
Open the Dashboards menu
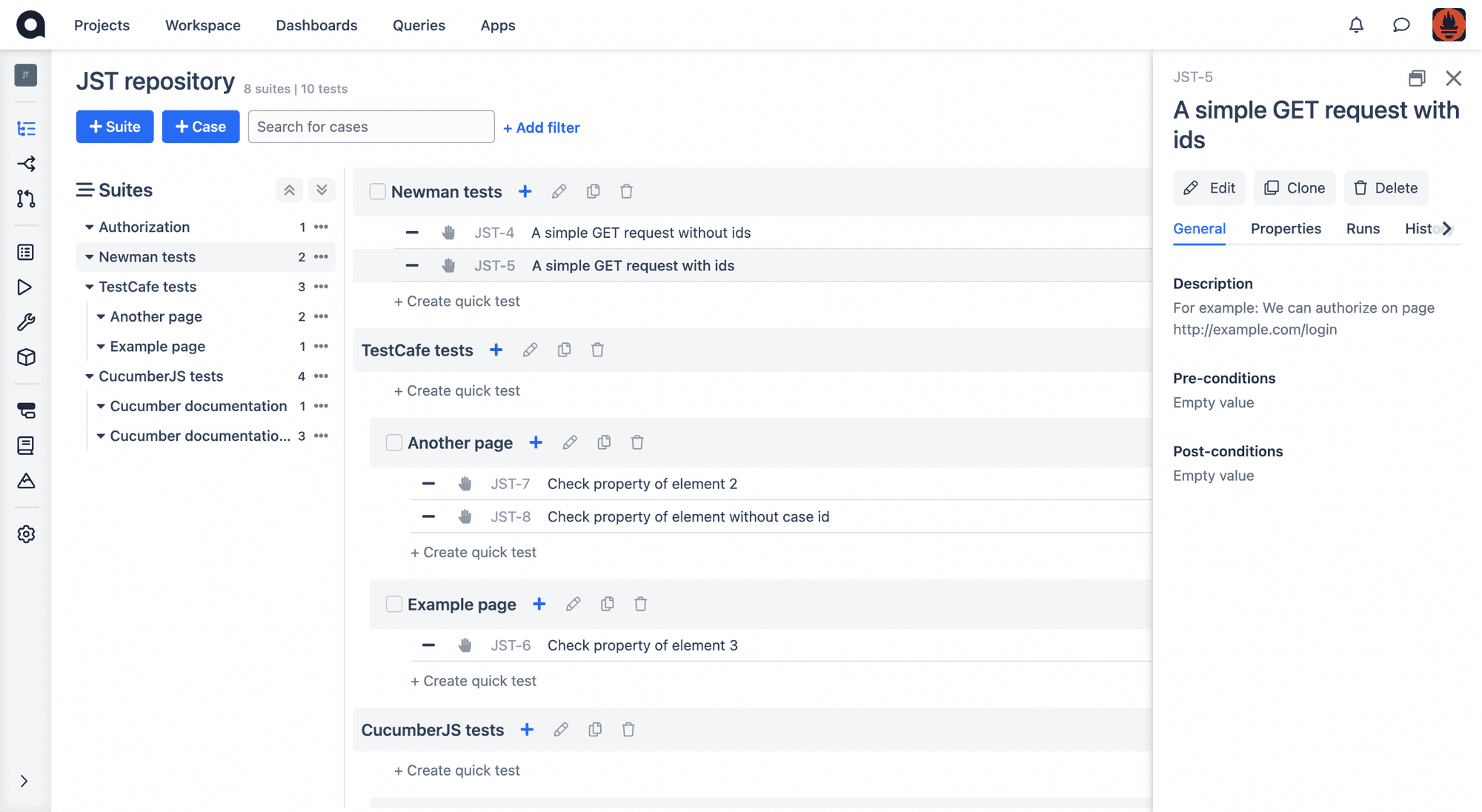tap(316, 25)
